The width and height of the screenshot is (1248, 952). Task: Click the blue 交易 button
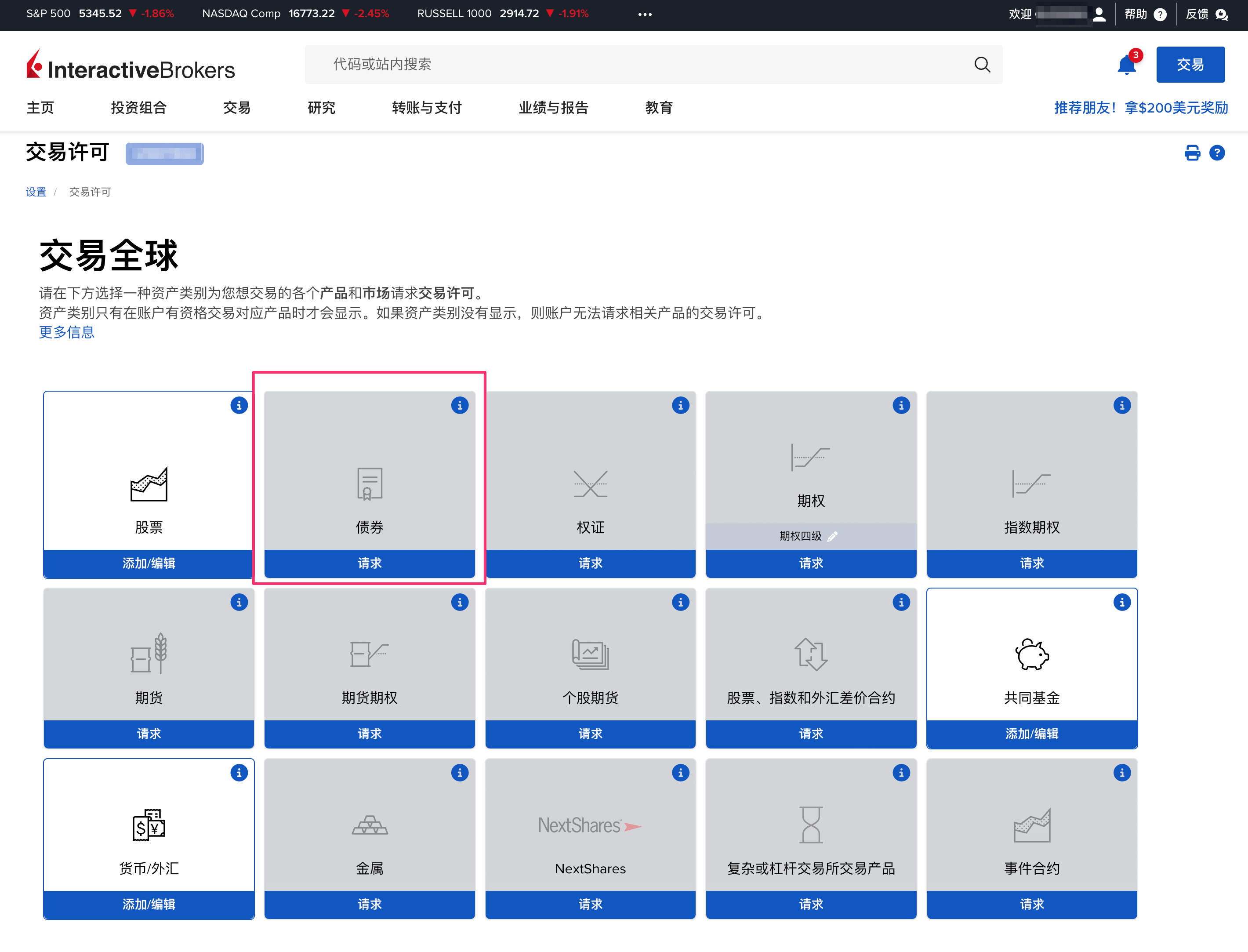pyautogui.click(x=1190, y=65)
